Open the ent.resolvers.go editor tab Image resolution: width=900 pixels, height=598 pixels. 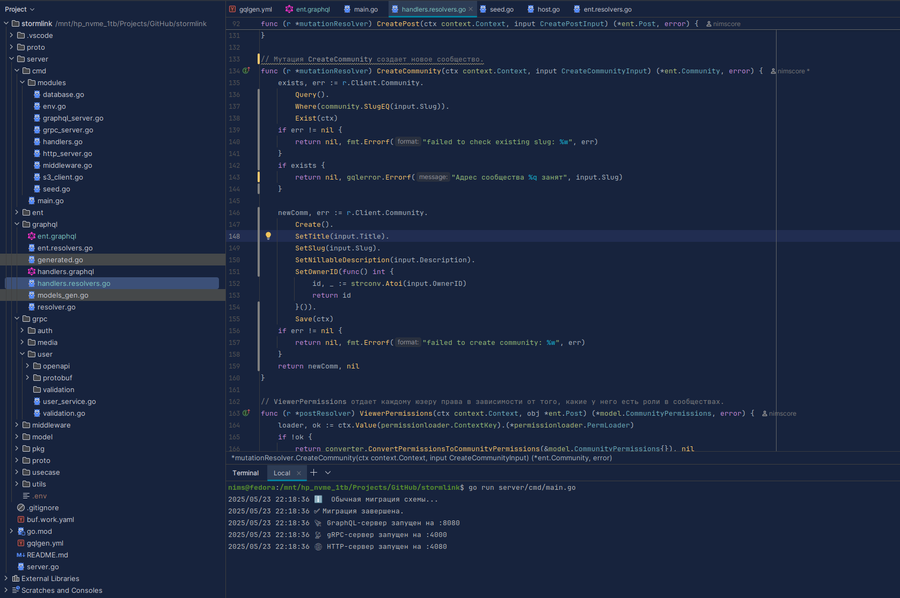[603, 9]
